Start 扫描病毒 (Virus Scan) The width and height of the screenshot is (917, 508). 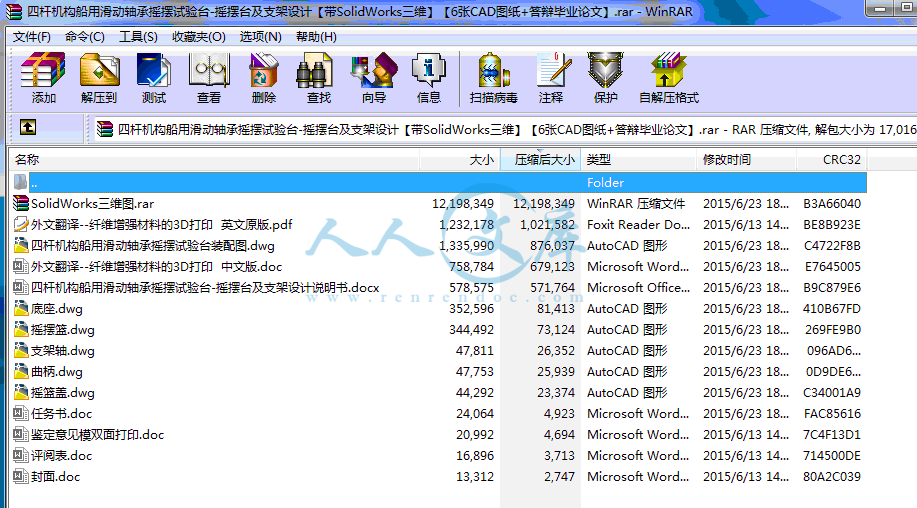tap(494, 70)
